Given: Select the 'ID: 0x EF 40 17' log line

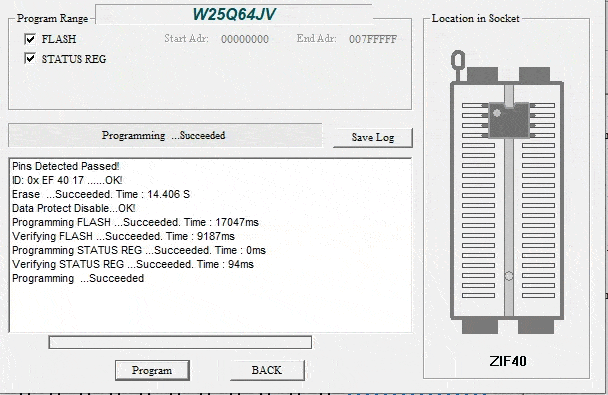Looking at the screenshot, I should pyautogui.click(x=67, y=180).
